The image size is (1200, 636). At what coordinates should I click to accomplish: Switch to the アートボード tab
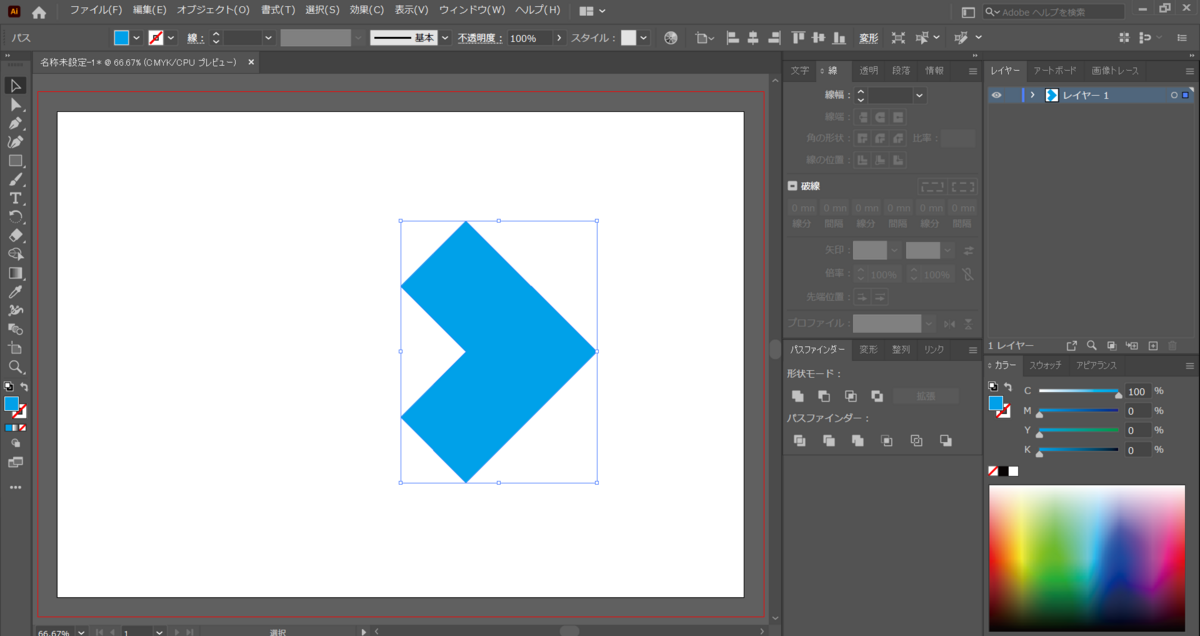point(1055,71)
